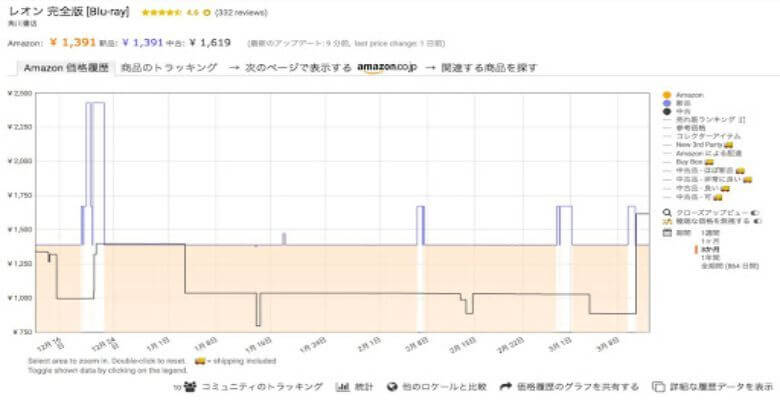Toggle the Amazon price series legend dot
Screen dimensions: 780x400
(667, 94)
